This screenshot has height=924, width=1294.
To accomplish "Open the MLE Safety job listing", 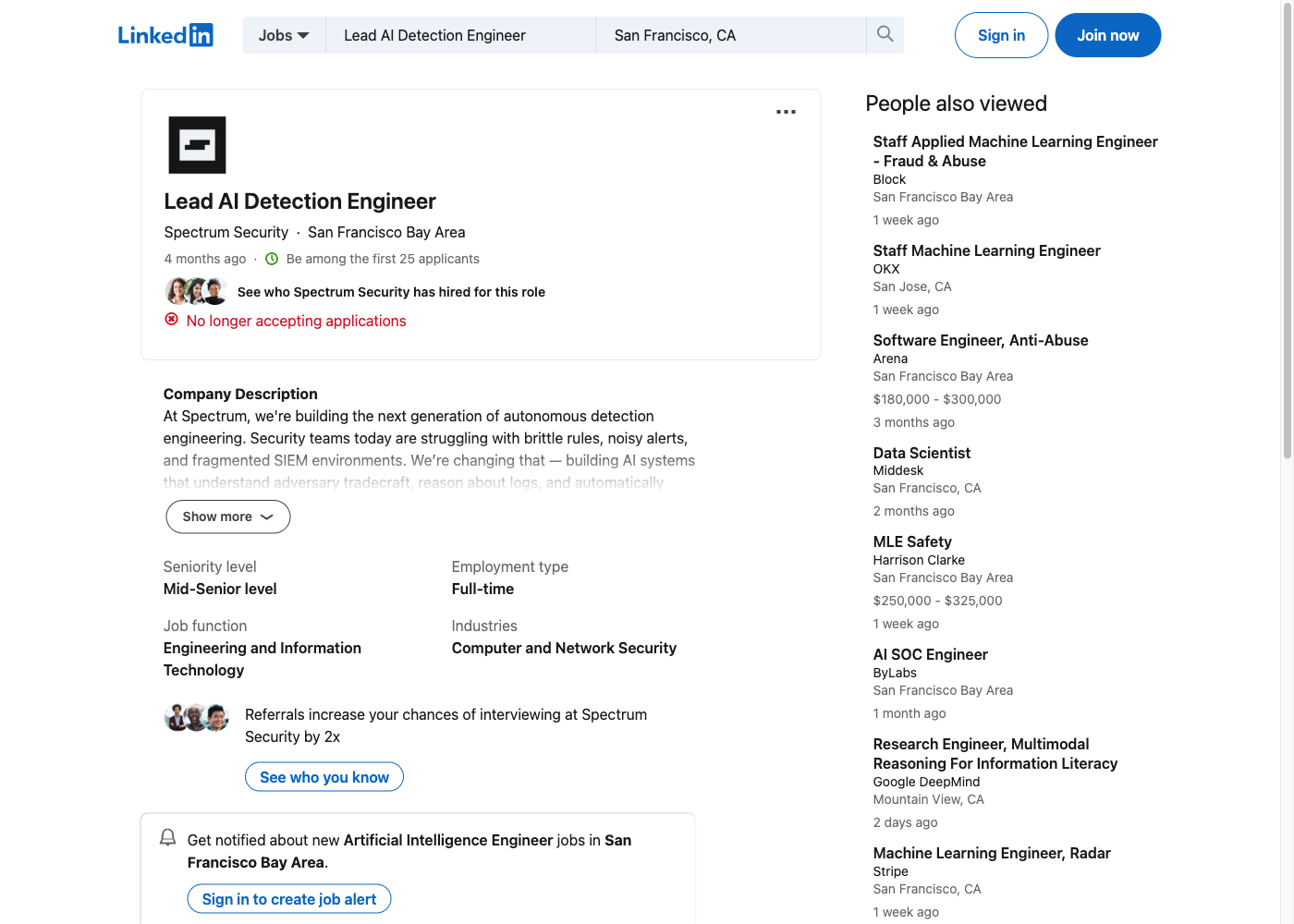I will point(912,541).
